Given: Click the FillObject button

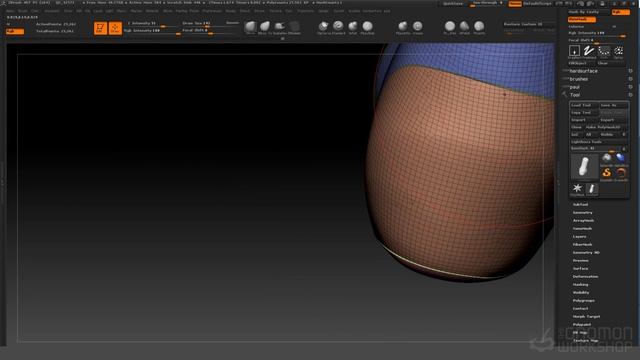Looking at the screenshot, I should 582,63.
